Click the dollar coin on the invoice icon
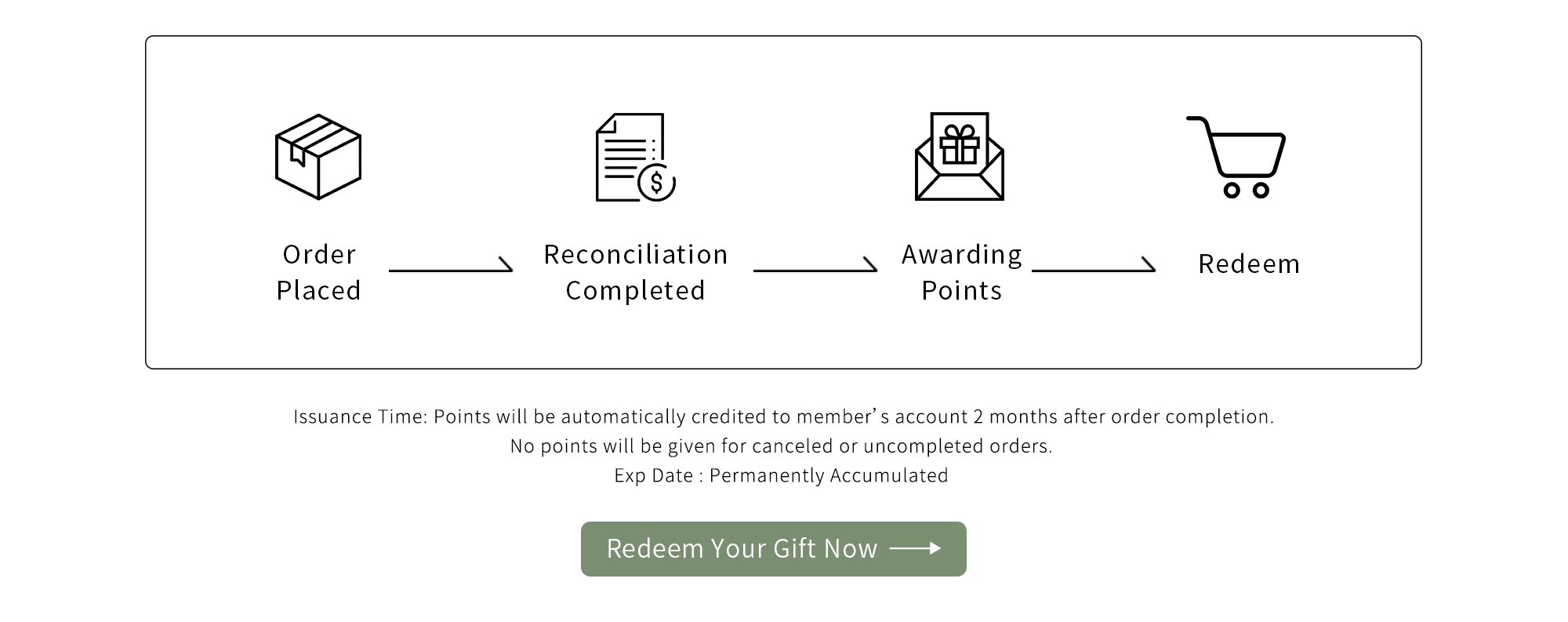 (657, 183)
